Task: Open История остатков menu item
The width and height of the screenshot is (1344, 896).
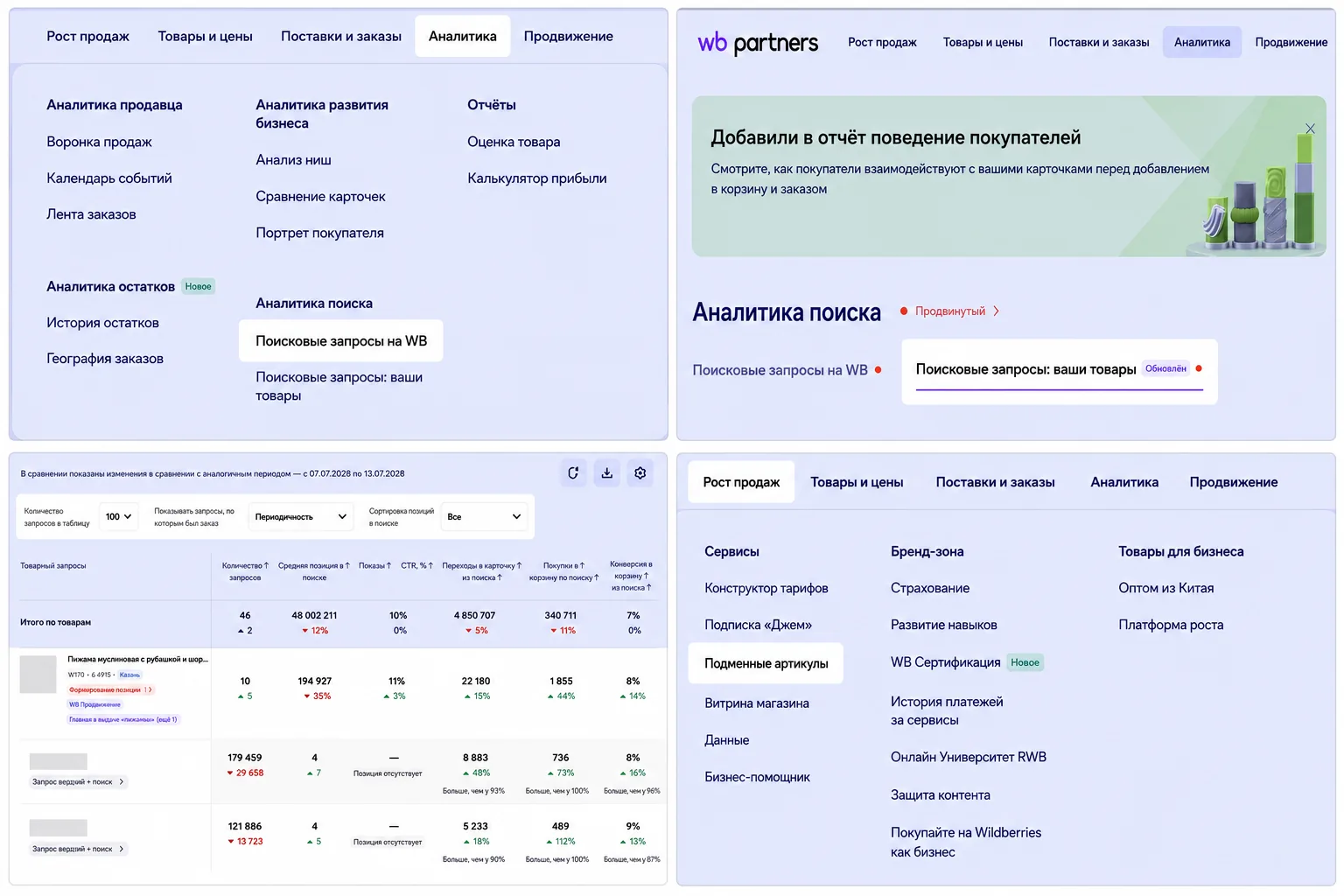Action: 102,323
